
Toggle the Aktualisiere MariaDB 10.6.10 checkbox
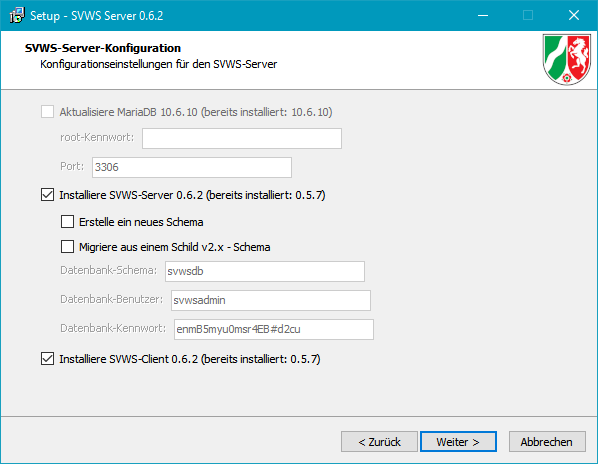47,112
